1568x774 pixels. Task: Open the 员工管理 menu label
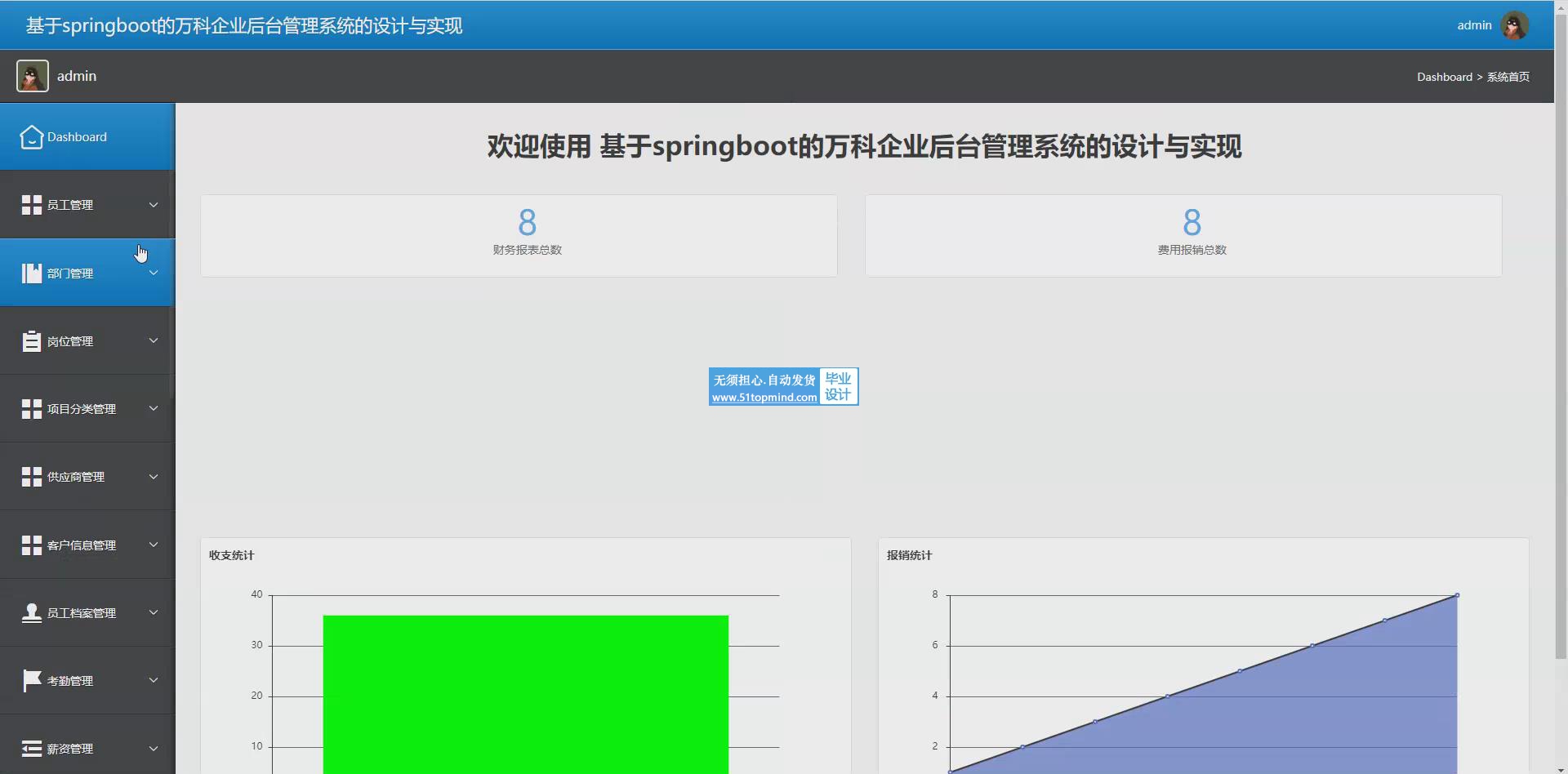click(x=70, y=205)
